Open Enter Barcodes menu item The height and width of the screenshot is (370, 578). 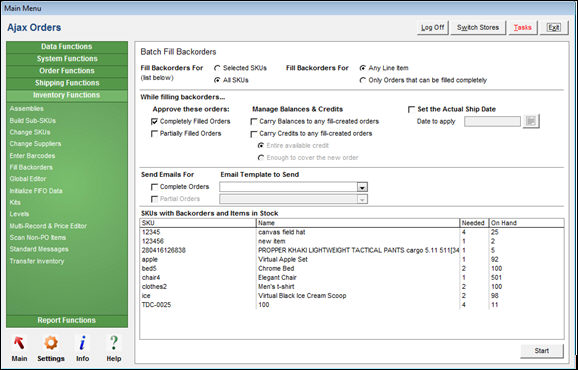[x=32, y=156]
